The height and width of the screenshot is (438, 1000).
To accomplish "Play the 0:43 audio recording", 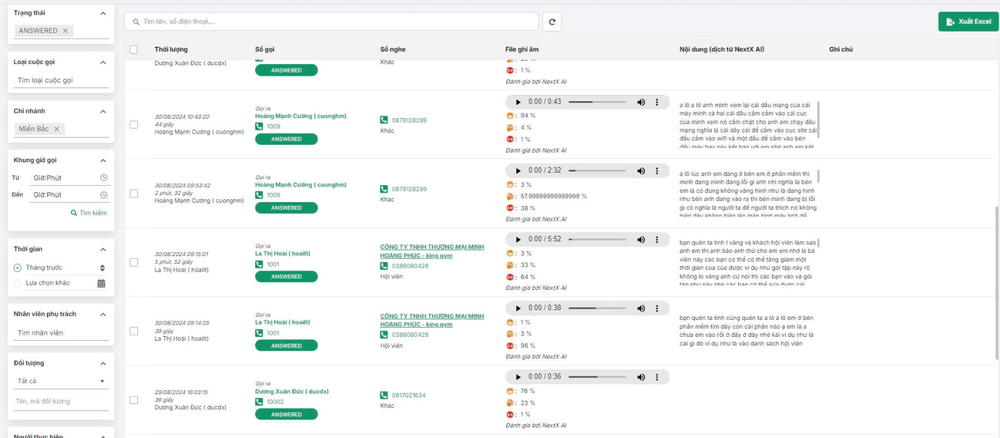I will [518, 102].
